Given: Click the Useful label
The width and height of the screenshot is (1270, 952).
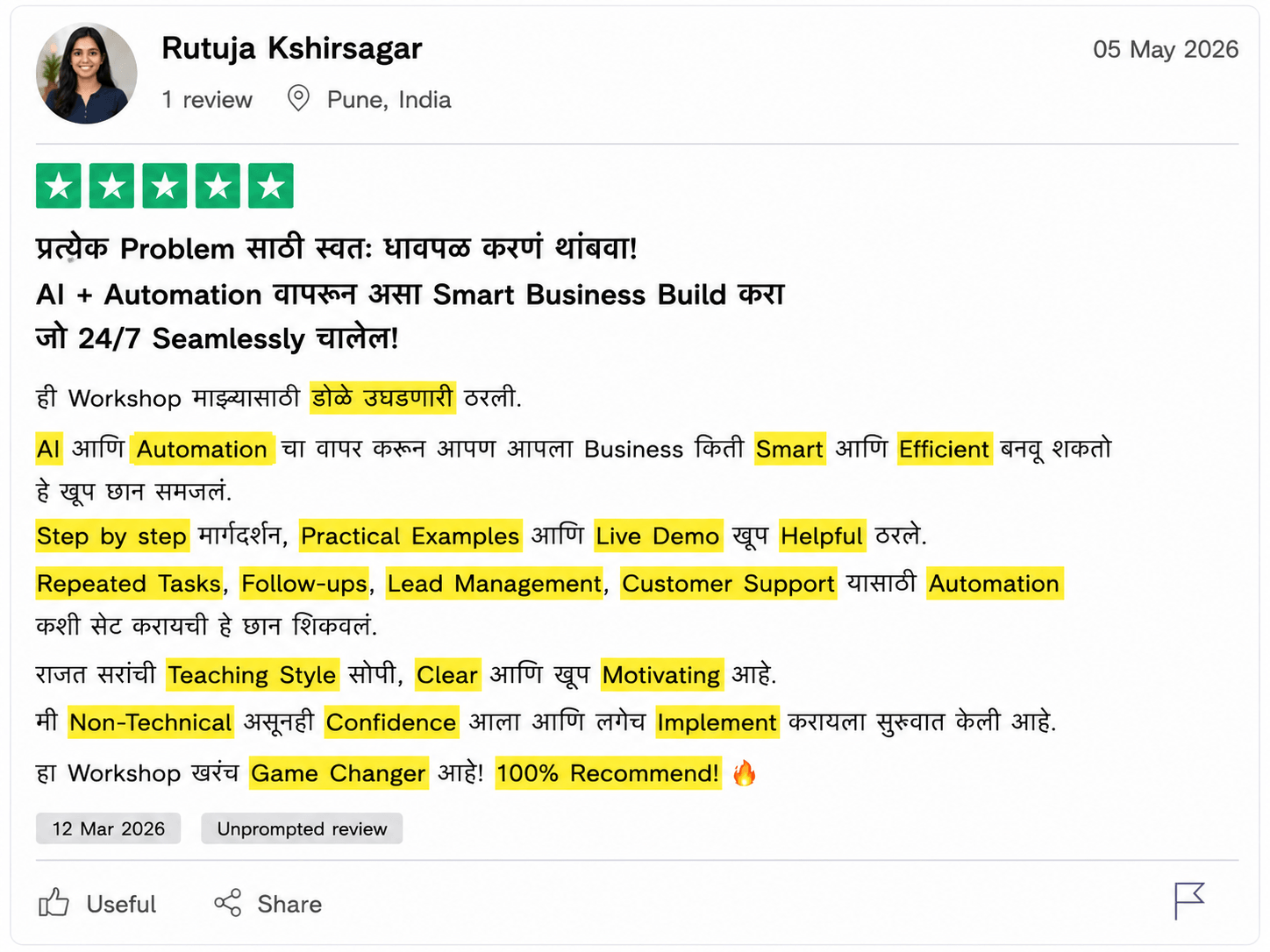Looking at the screenshot, I should tap(121, 904).
